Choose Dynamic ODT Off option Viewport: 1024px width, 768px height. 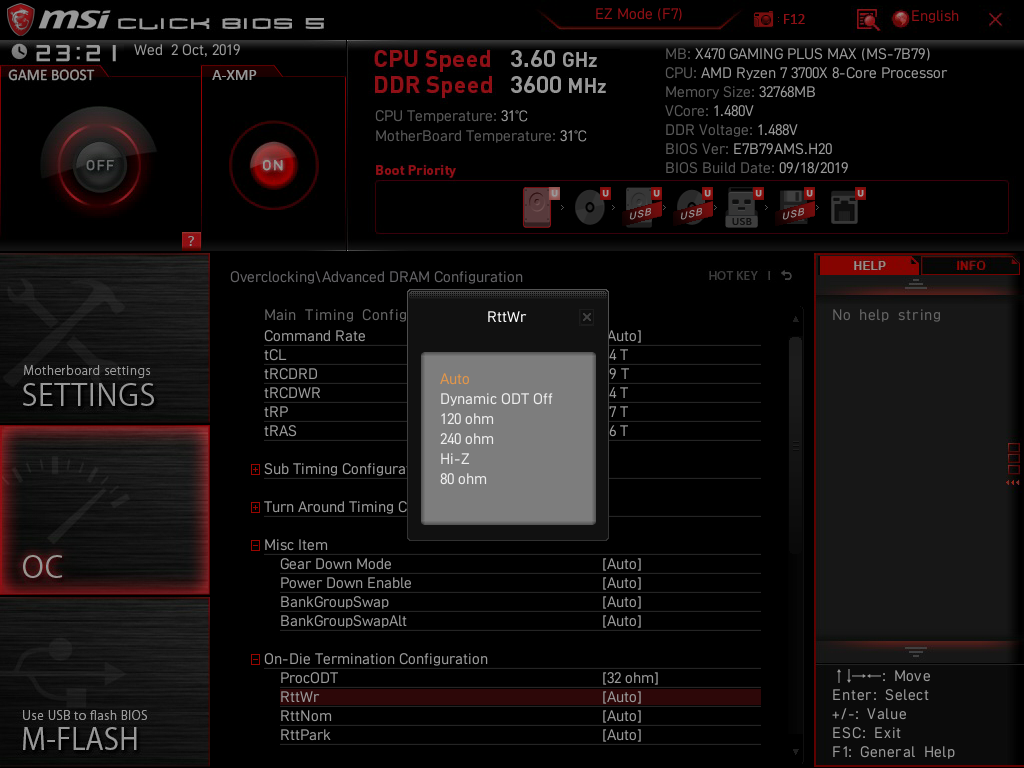pos(496,398)
